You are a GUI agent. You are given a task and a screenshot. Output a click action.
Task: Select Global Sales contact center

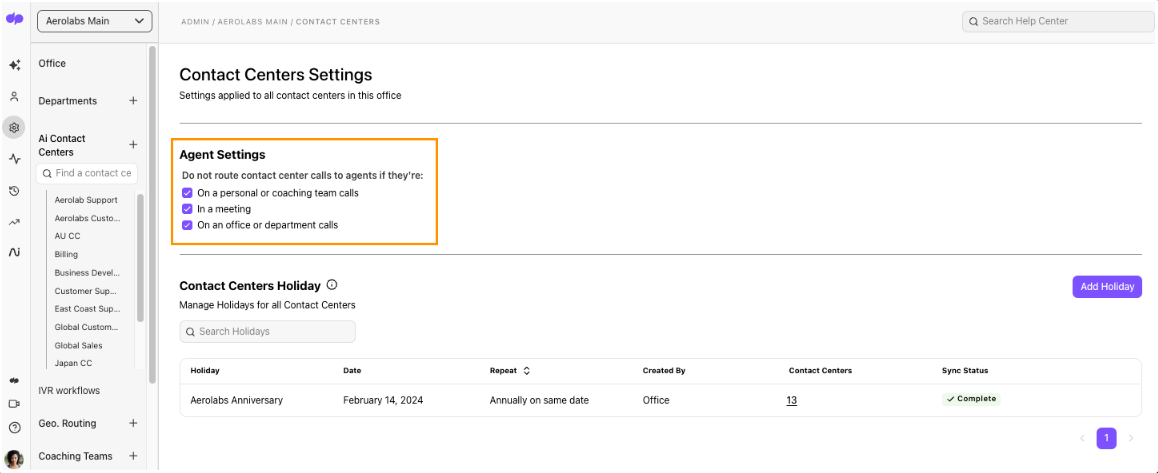click(x=78, y=345)
